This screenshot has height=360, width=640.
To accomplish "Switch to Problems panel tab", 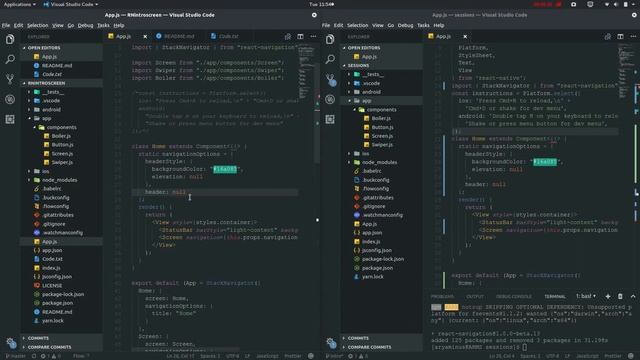I will tap(442, 297).
